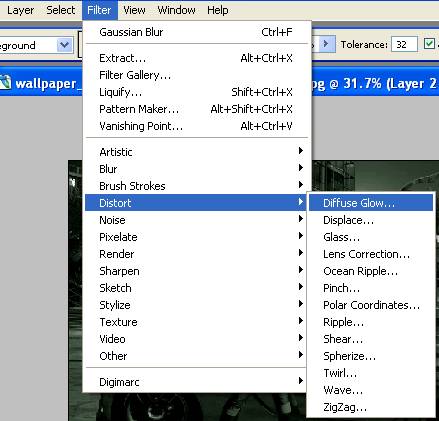Open the Foreground fill dropdown

coord(65,45)
